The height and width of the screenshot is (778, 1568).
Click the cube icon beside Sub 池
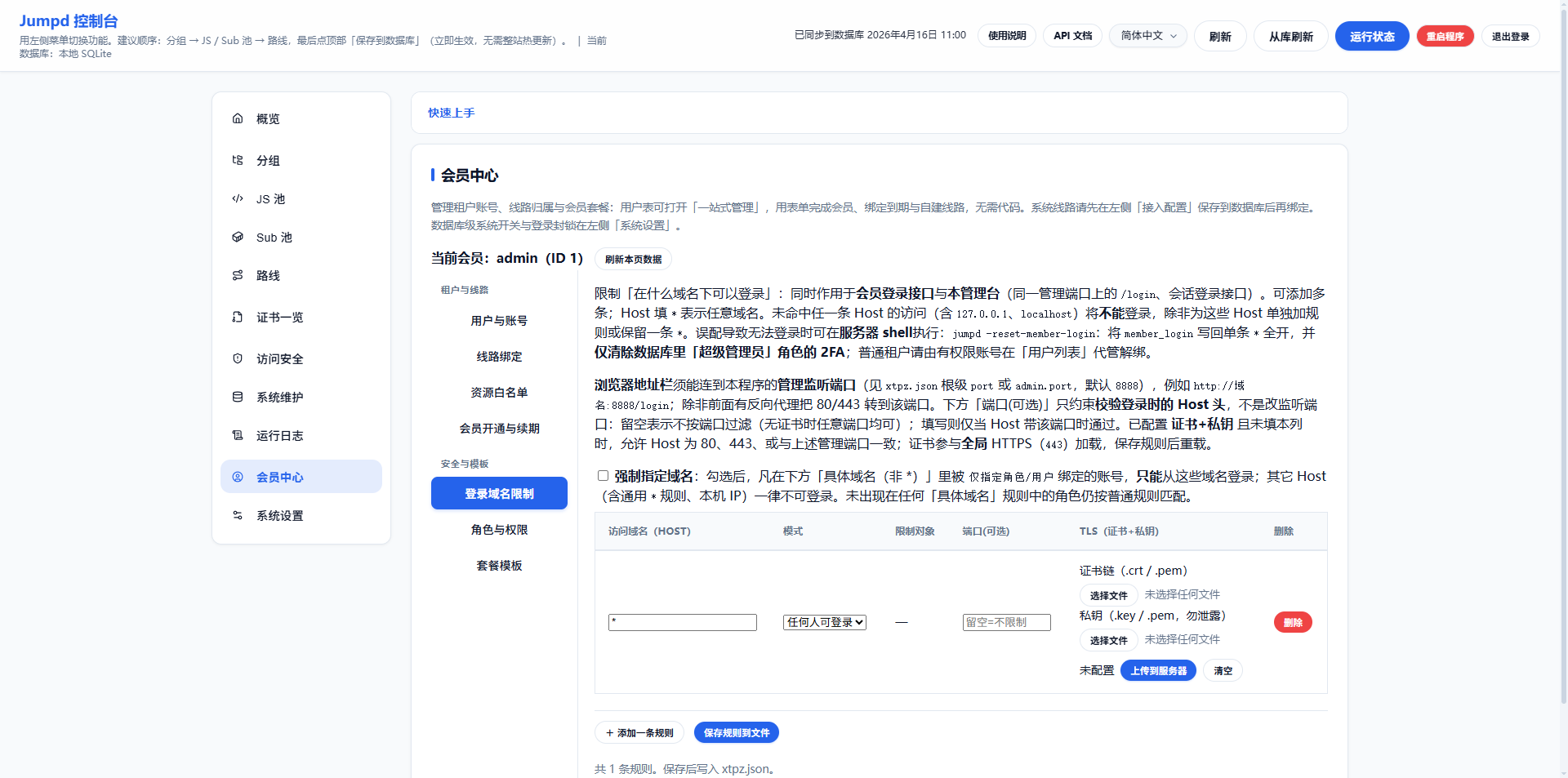coord(238,237)
